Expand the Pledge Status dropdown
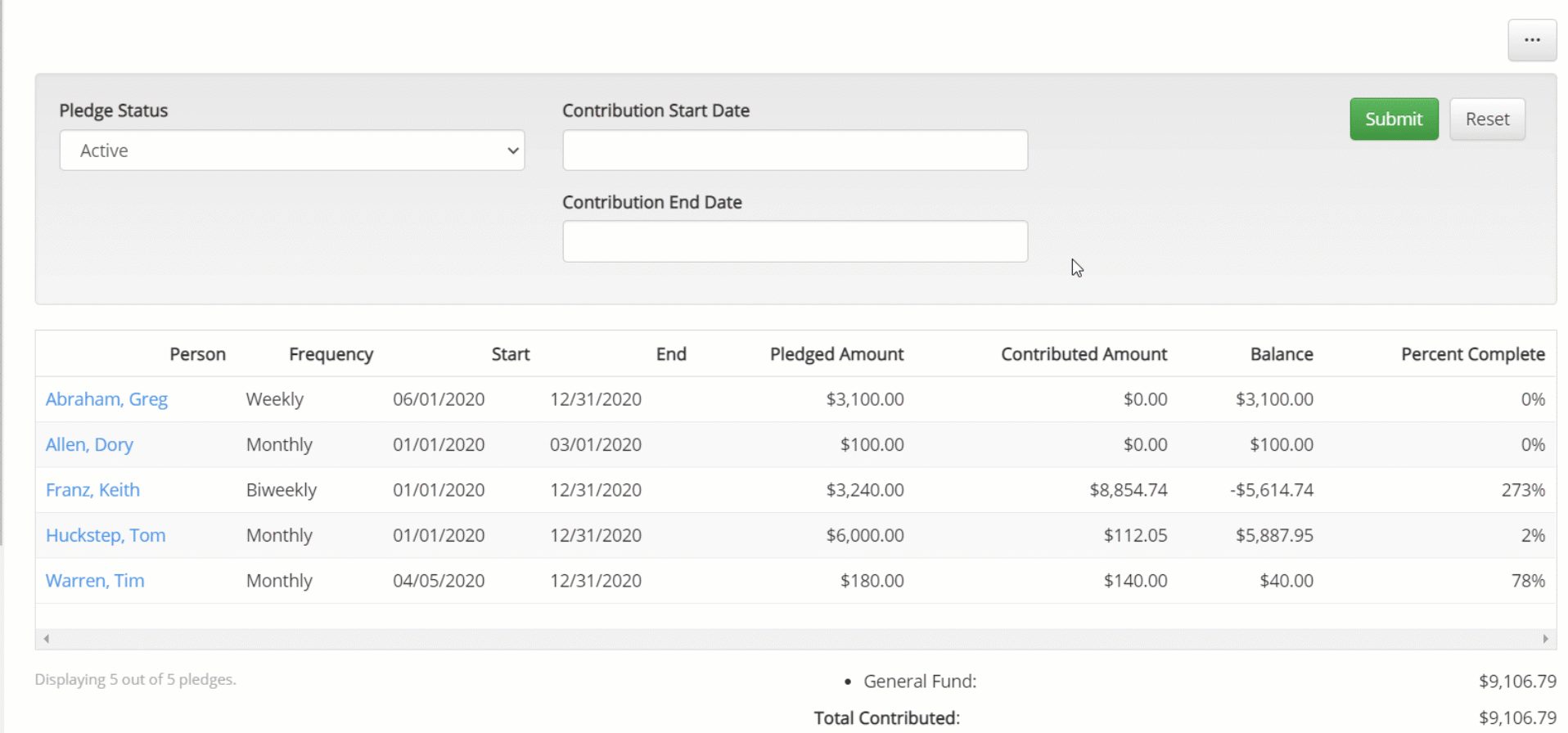This screenshot has width=1568, height=733. [292, 151]
